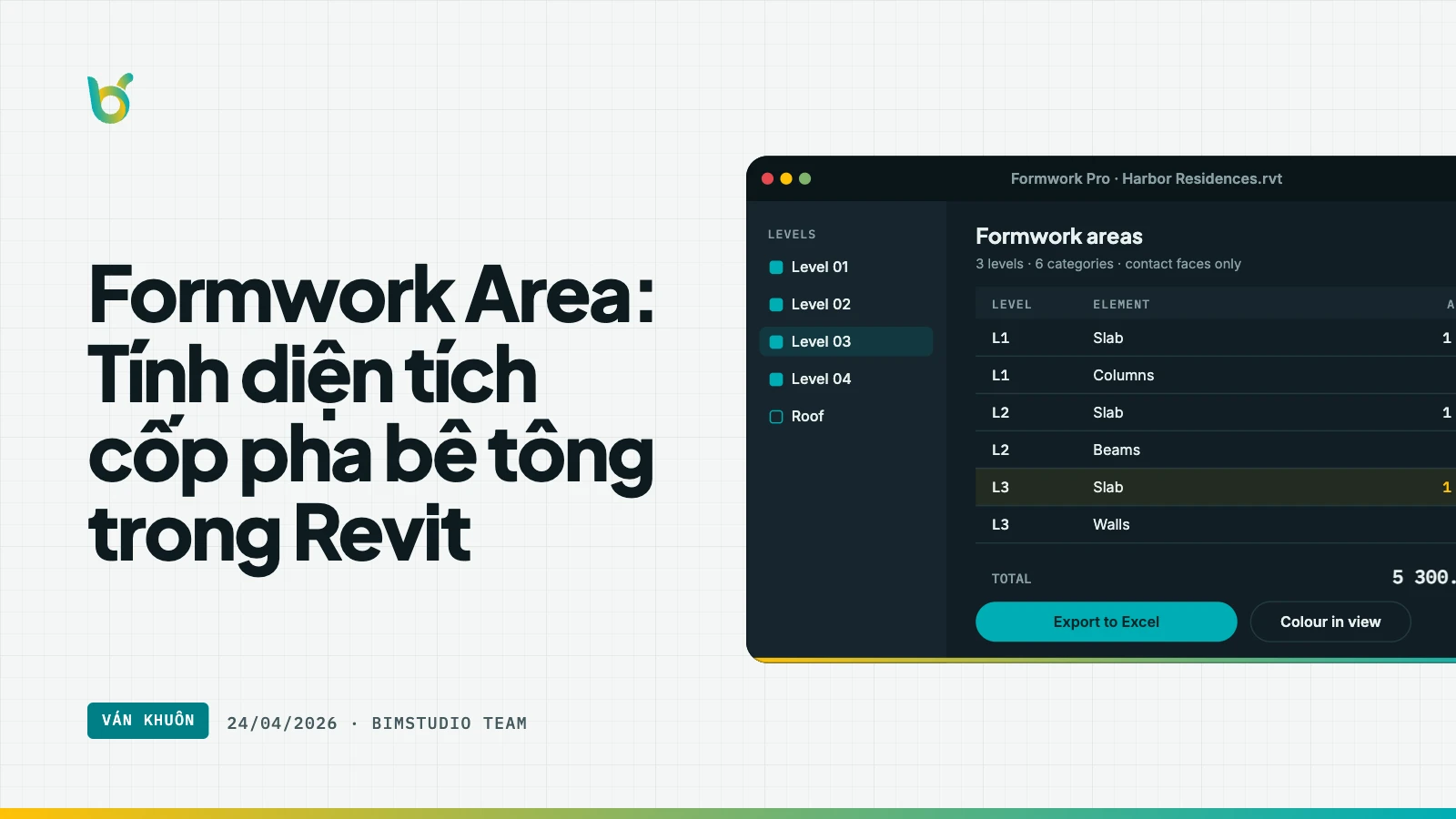Select the L2 Beams row
The height and width of the screenshot is (819, 1456).
click(x=1216, y=450)
